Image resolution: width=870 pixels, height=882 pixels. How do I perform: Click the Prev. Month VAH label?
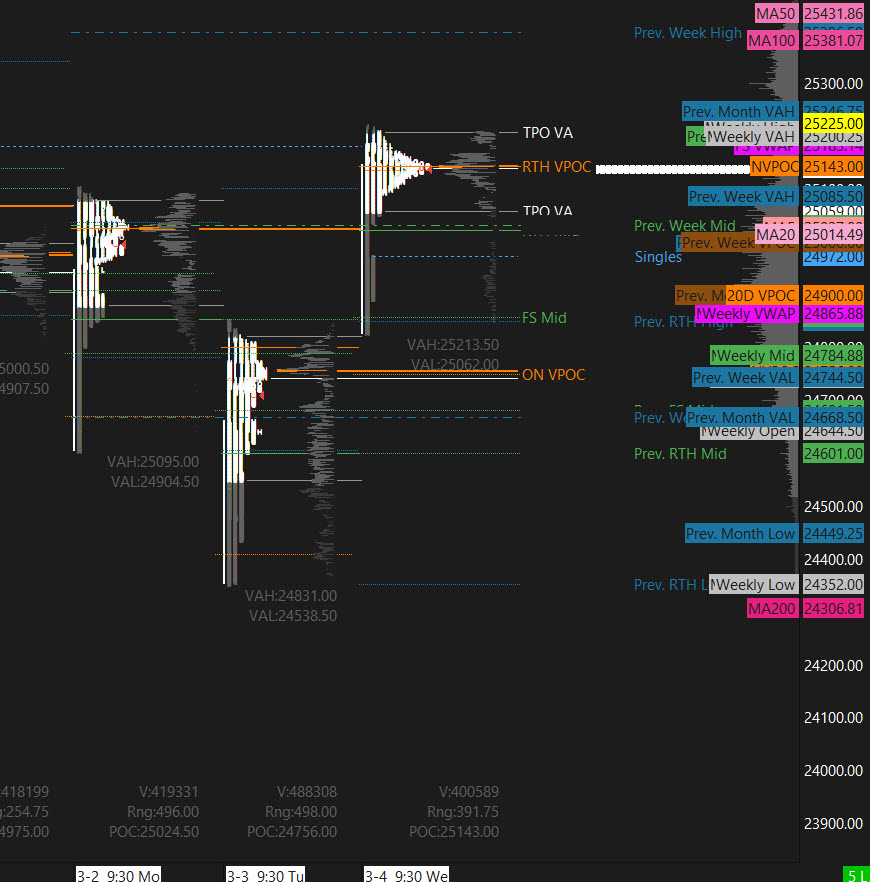pos(739,111)
